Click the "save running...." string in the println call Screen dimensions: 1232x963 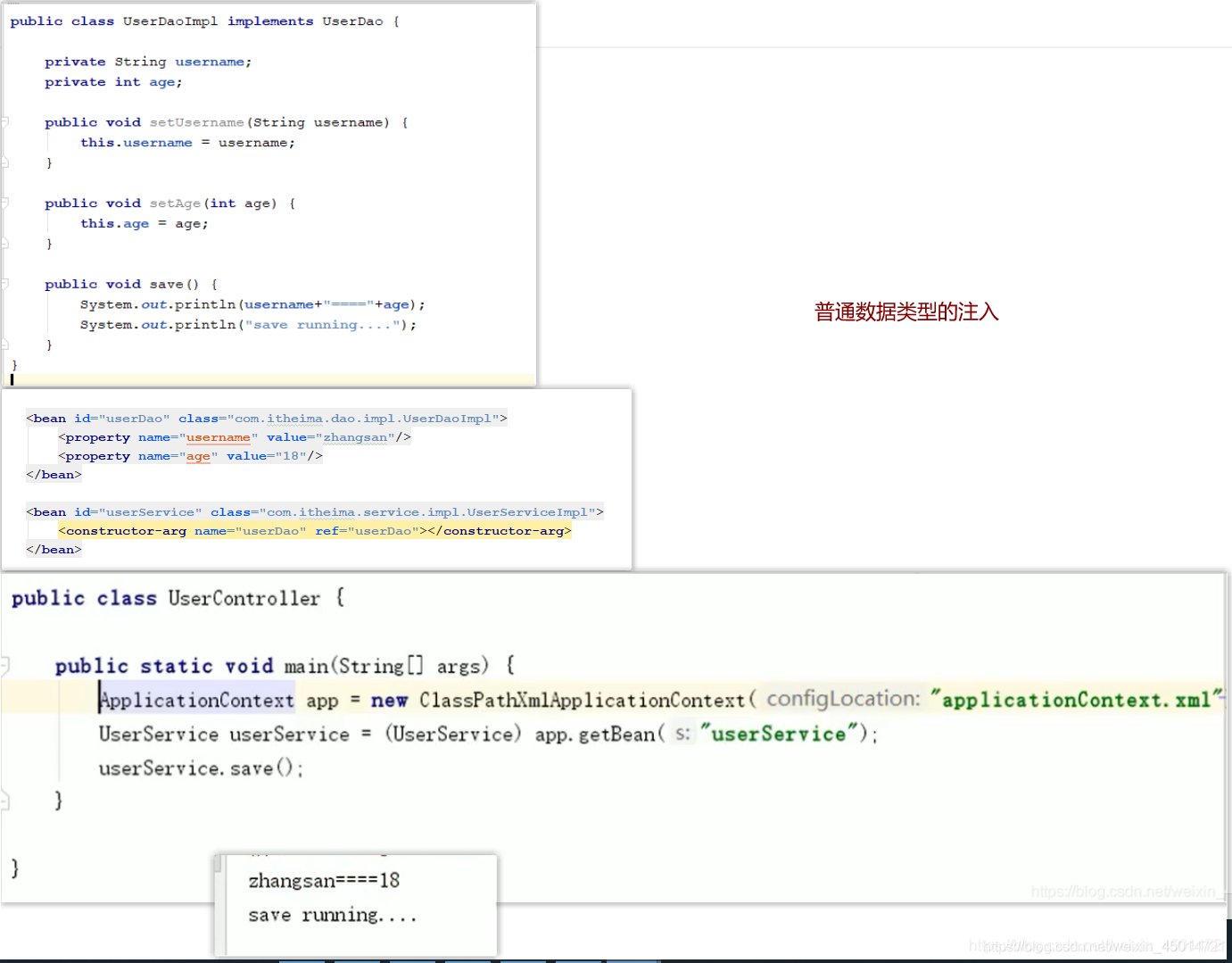tap(322, 325)
